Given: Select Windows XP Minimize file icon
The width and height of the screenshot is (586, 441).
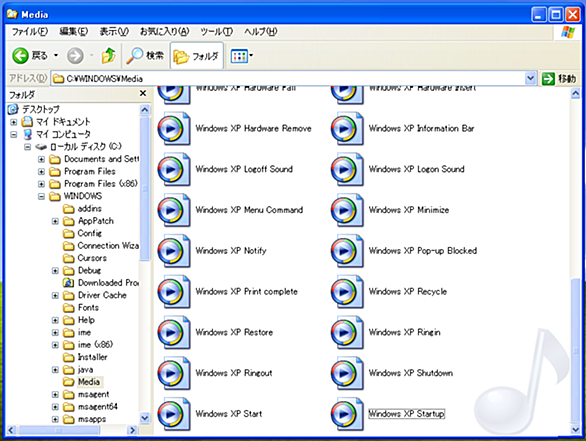Looking at the screenshot, I should (347, 210).
